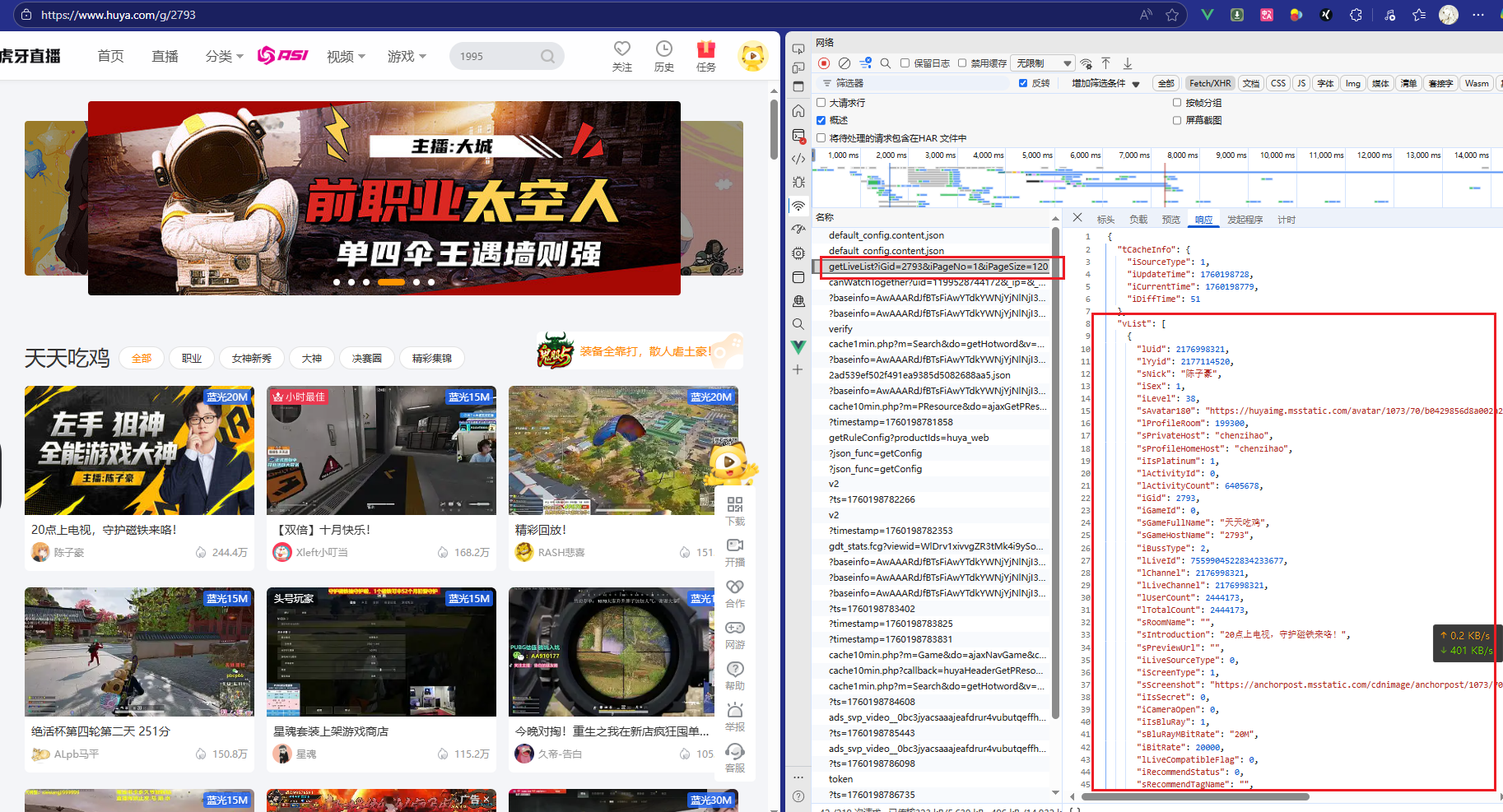Image resolution: width=1503 pixels, height=812 pixels.
Task: Add a new DevTools tool with plus
Action: (798, 370)
